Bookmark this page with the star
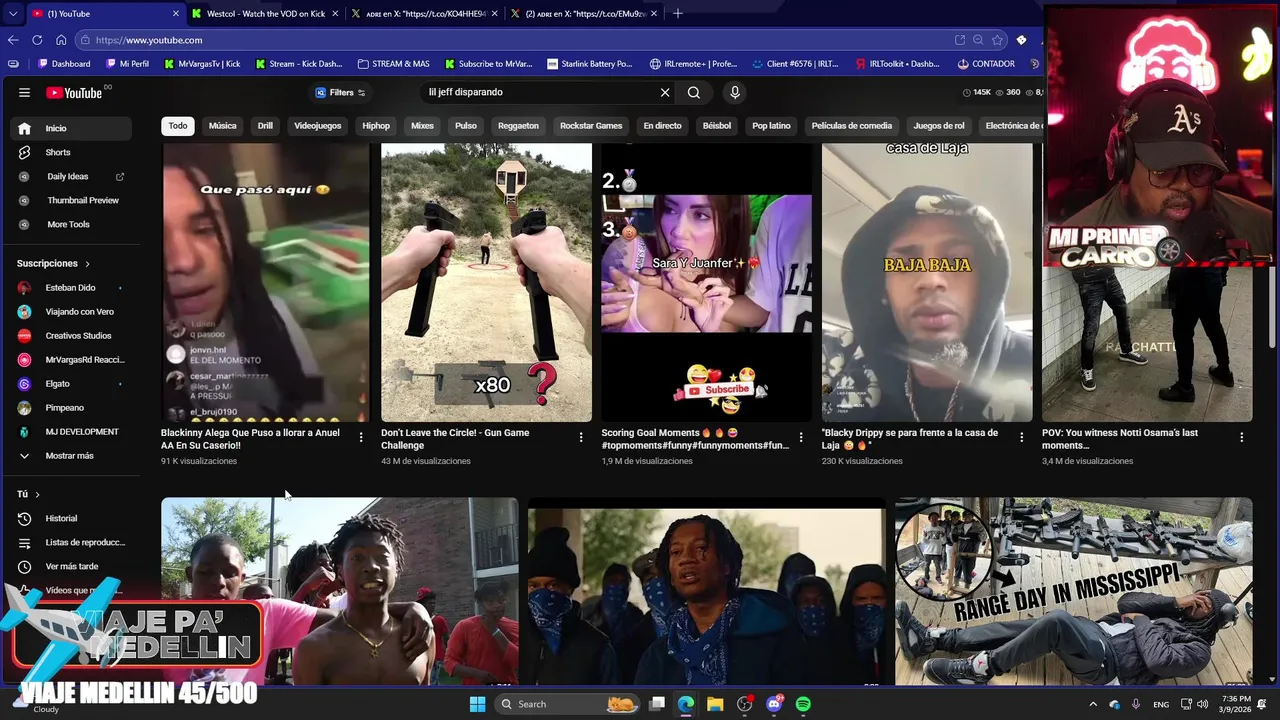Image resolution: width=1280 pixels, height=720 pixels. [997, 40]
